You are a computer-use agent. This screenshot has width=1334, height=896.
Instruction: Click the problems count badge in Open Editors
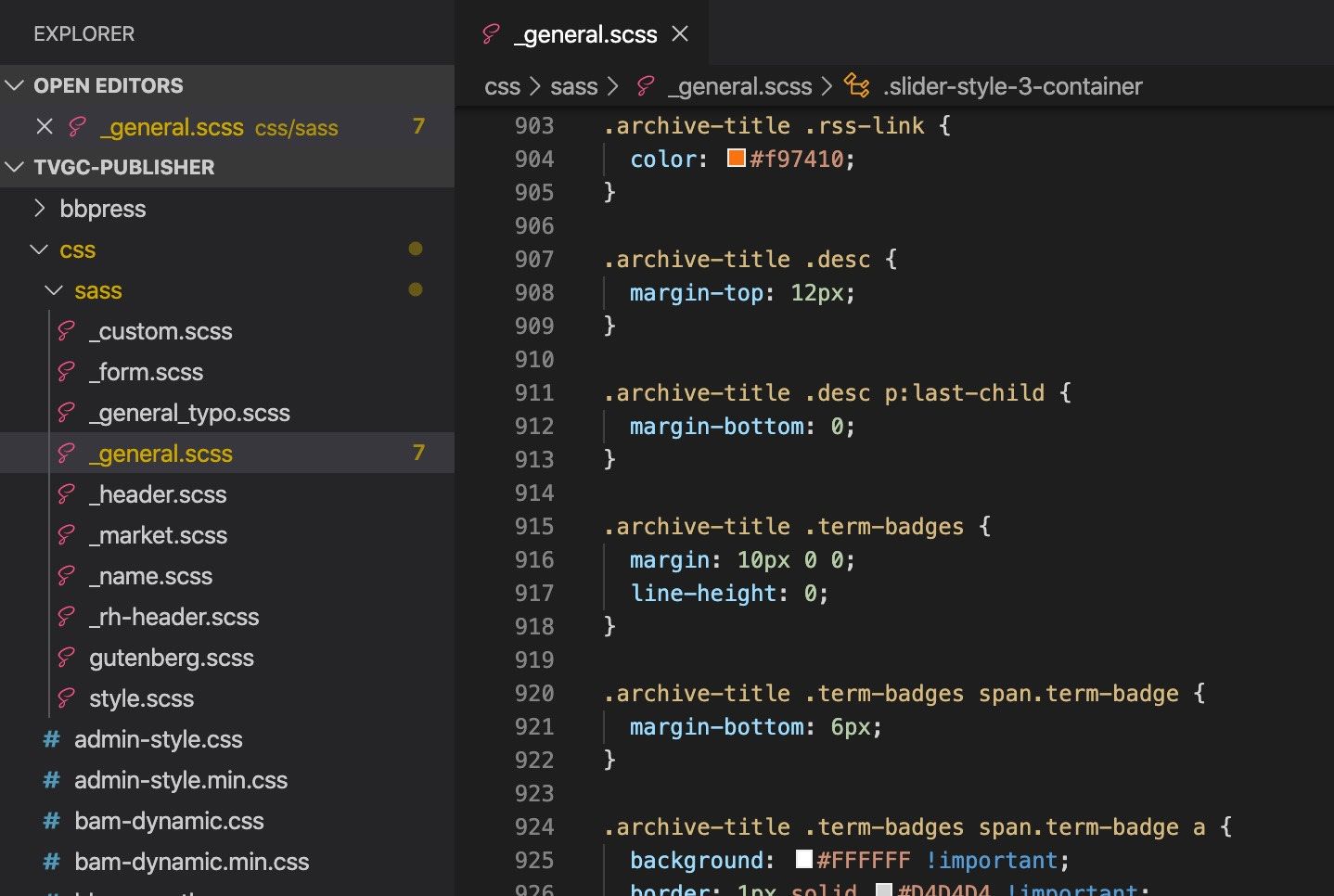click(x=418, y=126)
